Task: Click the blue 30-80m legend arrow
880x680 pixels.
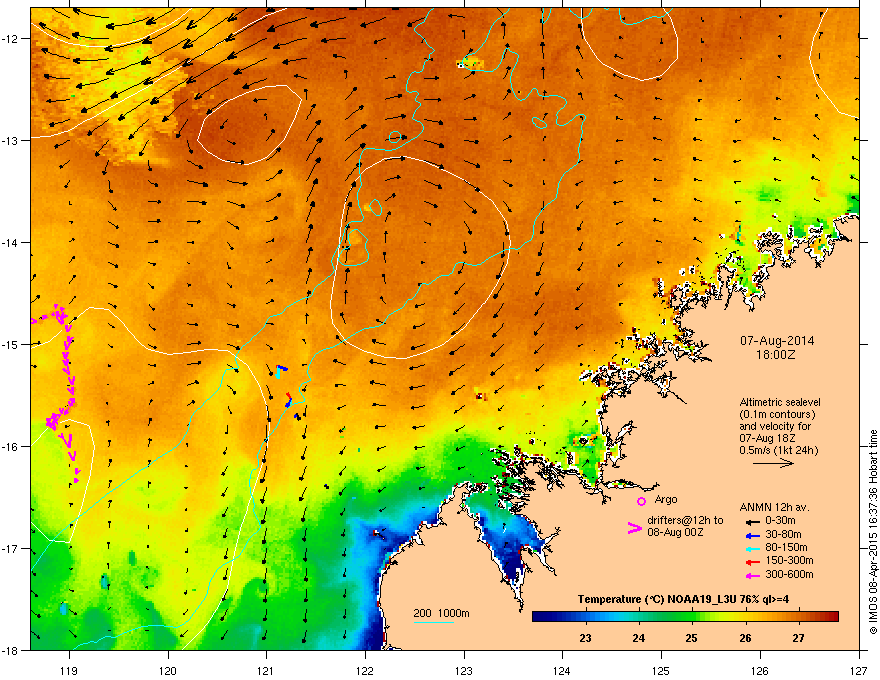Action: pyautogui.click(x=751, y=535)
